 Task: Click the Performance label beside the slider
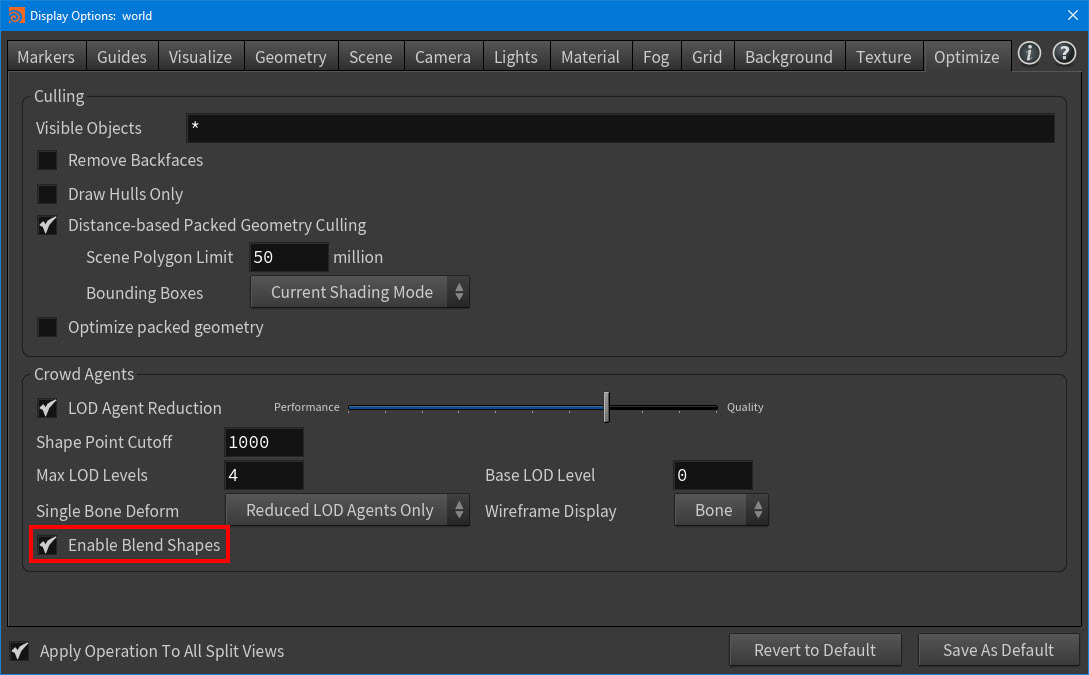(306, 407)
